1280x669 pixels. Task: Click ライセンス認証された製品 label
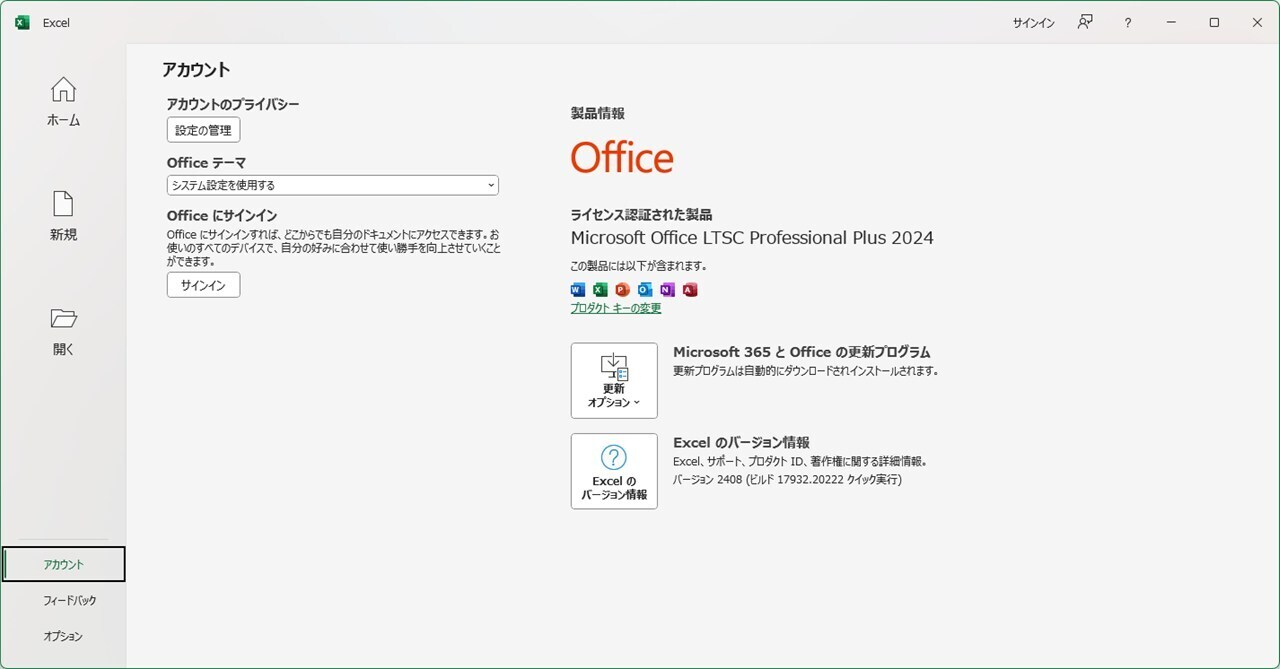641,215
